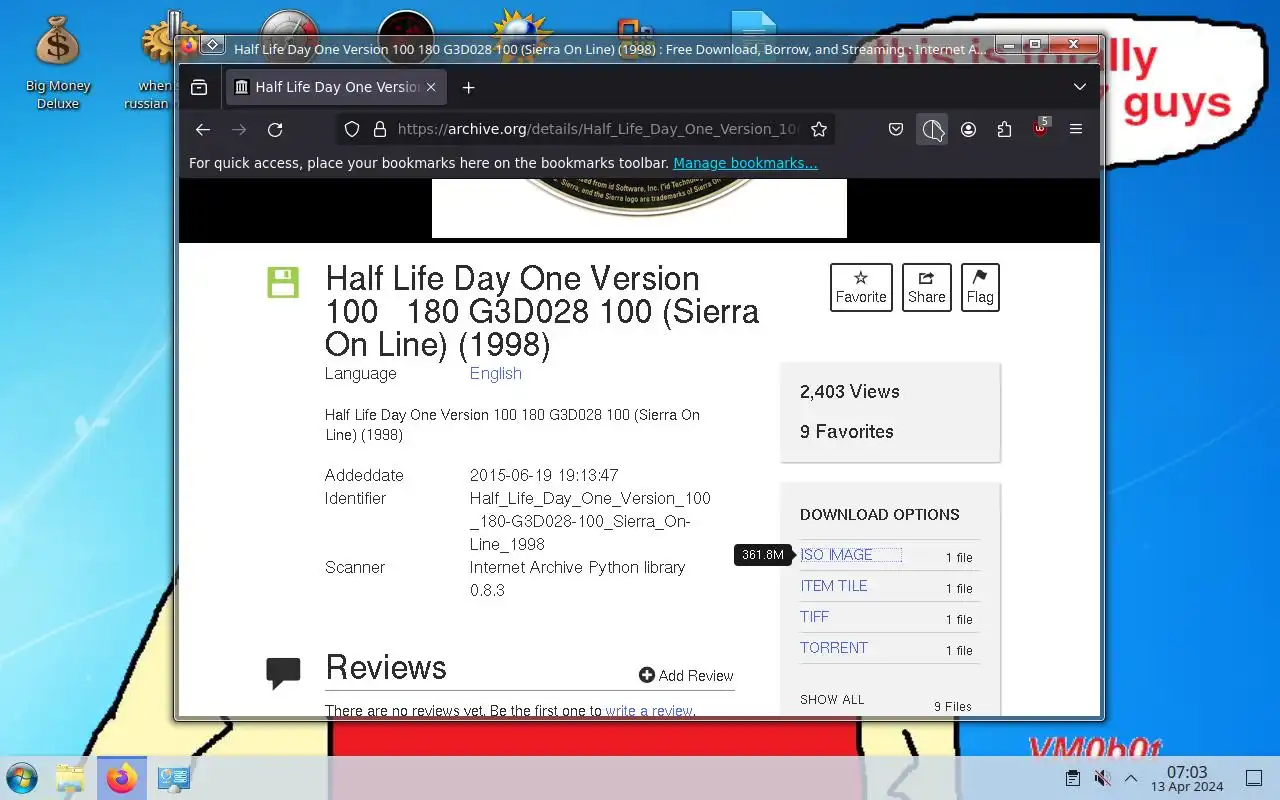Click the Favorite button

[861, 287]
